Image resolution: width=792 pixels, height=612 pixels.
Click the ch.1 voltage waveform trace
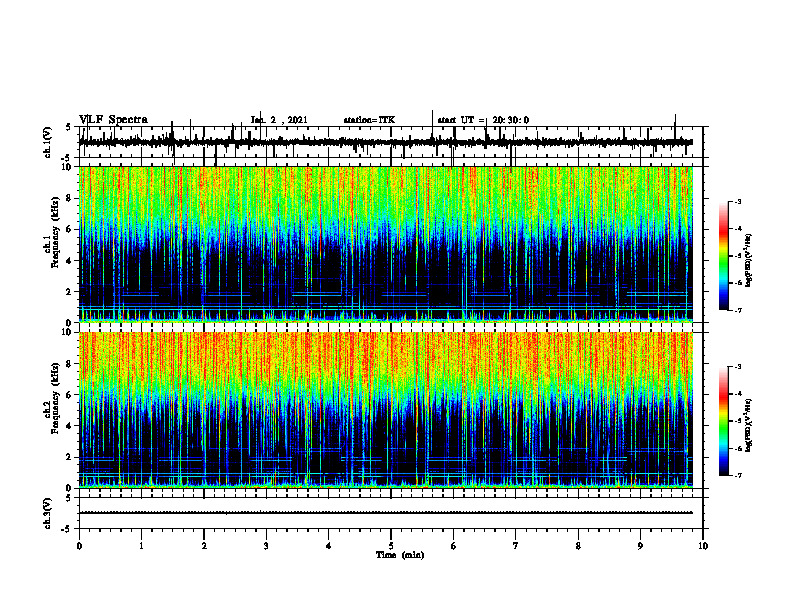click(x=386, y=142)
